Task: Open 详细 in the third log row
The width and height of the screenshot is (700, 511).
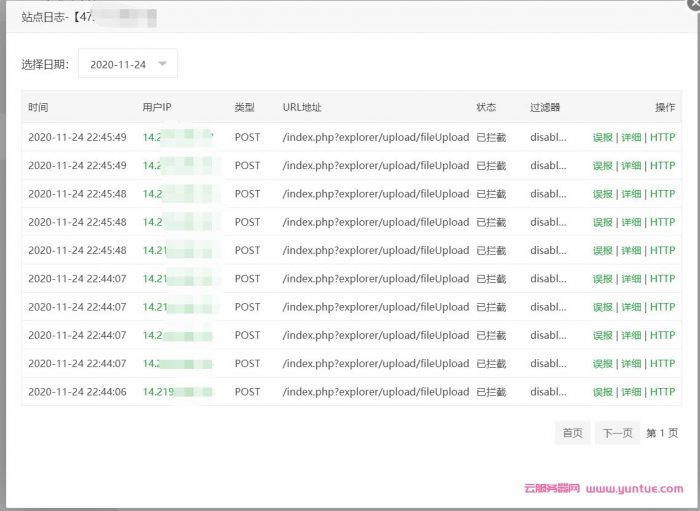Action: [x=631, y=194]
